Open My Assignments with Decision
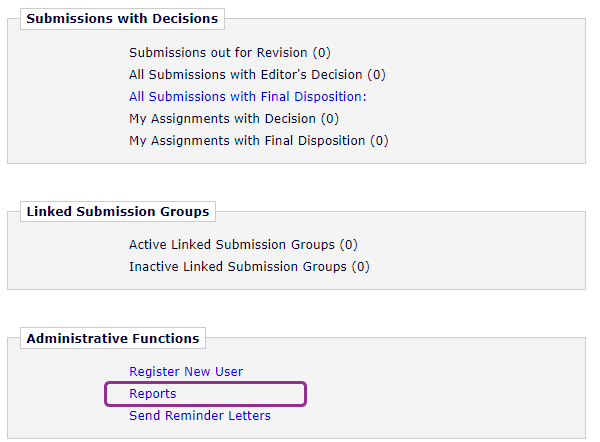The height and width of the screenshot is (442, 600). click(x=222, y=119)
